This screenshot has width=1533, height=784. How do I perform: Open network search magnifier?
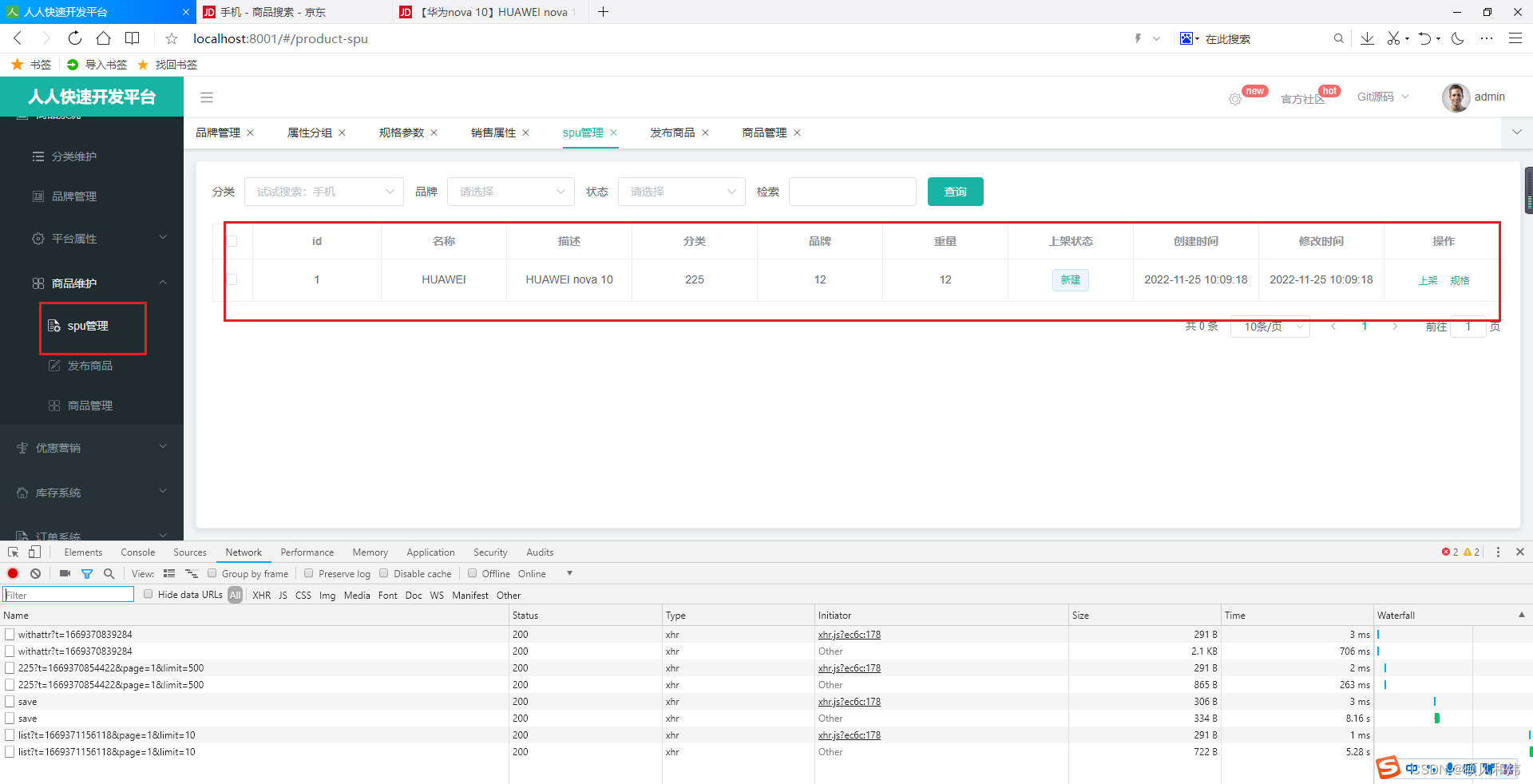click(109, 573)
